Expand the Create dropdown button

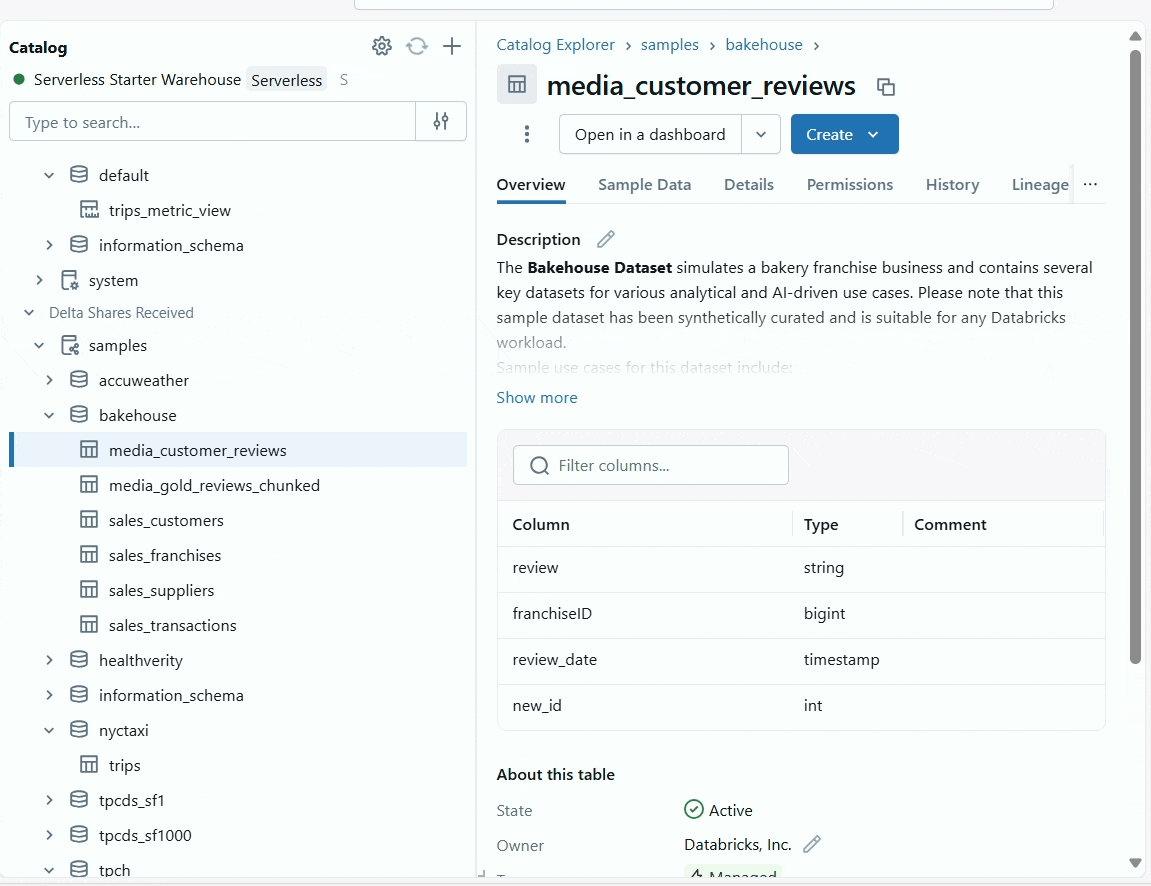click(x=845, y=134)
